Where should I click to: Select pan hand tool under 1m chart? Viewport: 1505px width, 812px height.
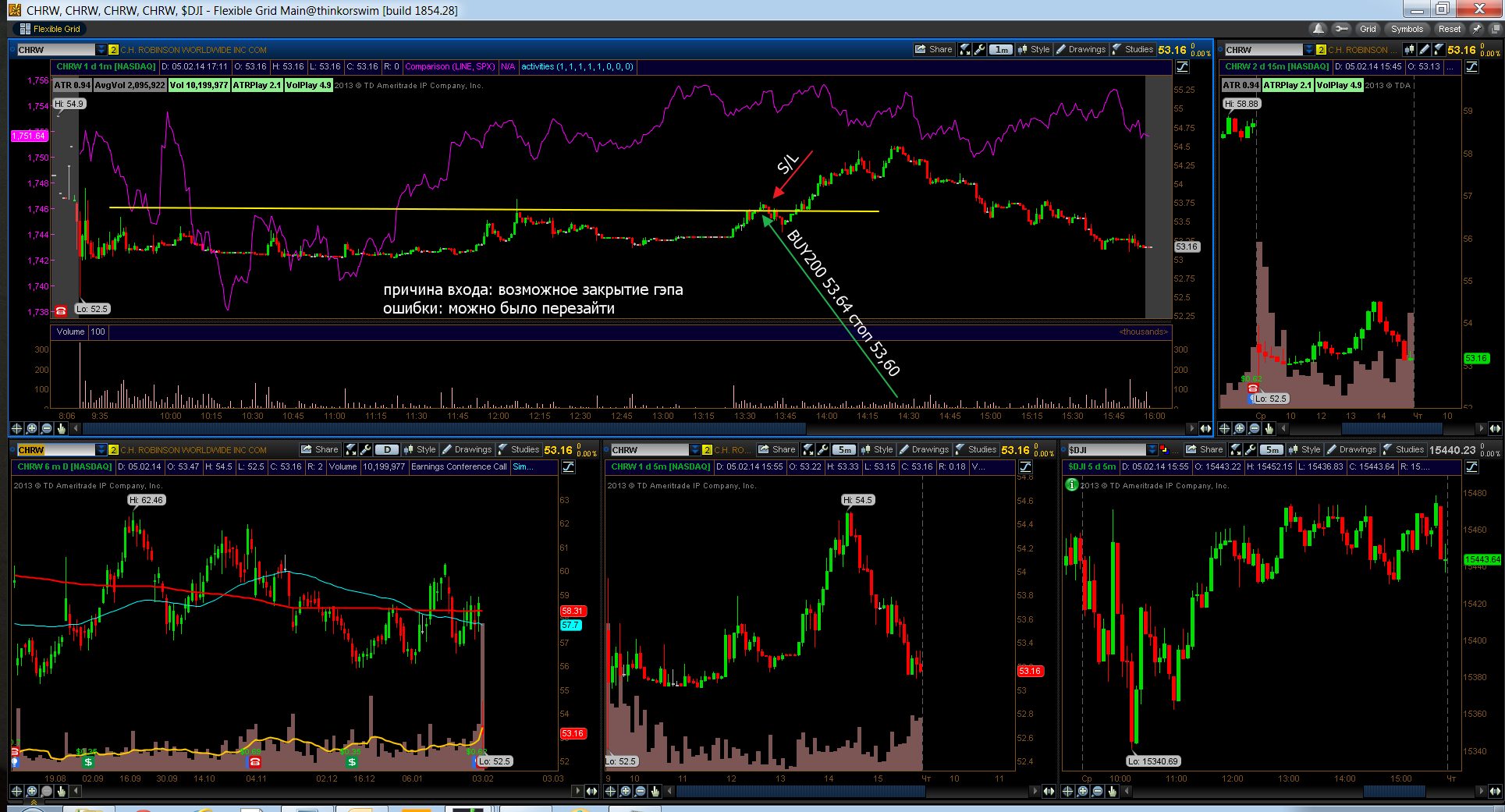click(x=61, y=428)
